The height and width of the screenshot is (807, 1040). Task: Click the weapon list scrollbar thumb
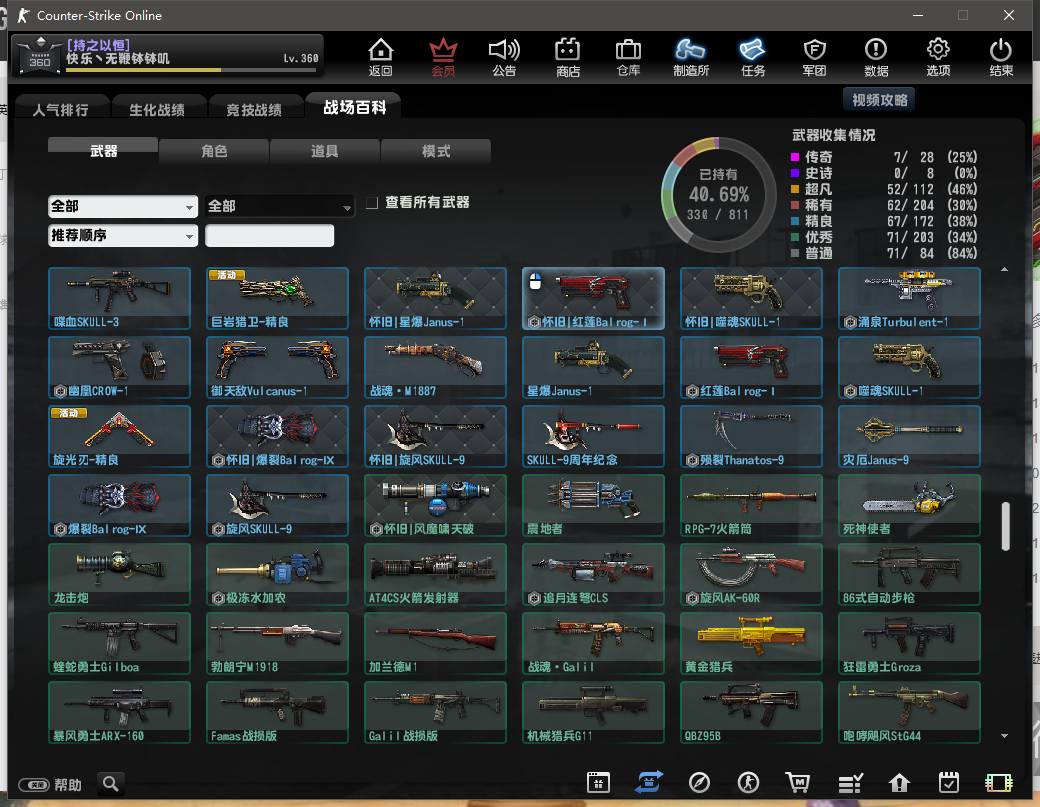[1006, 527]
